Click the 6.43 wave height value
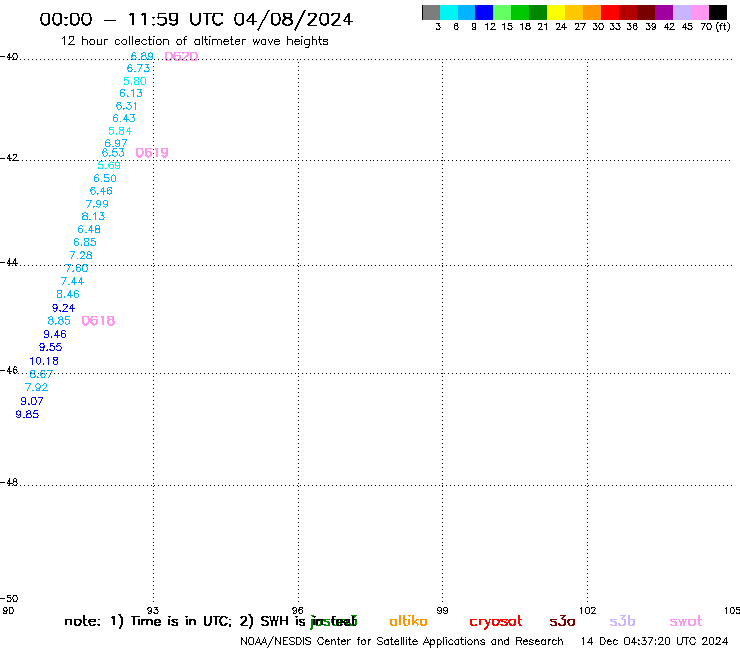Viewport: 740px width, 650px height. coord(124,118)
